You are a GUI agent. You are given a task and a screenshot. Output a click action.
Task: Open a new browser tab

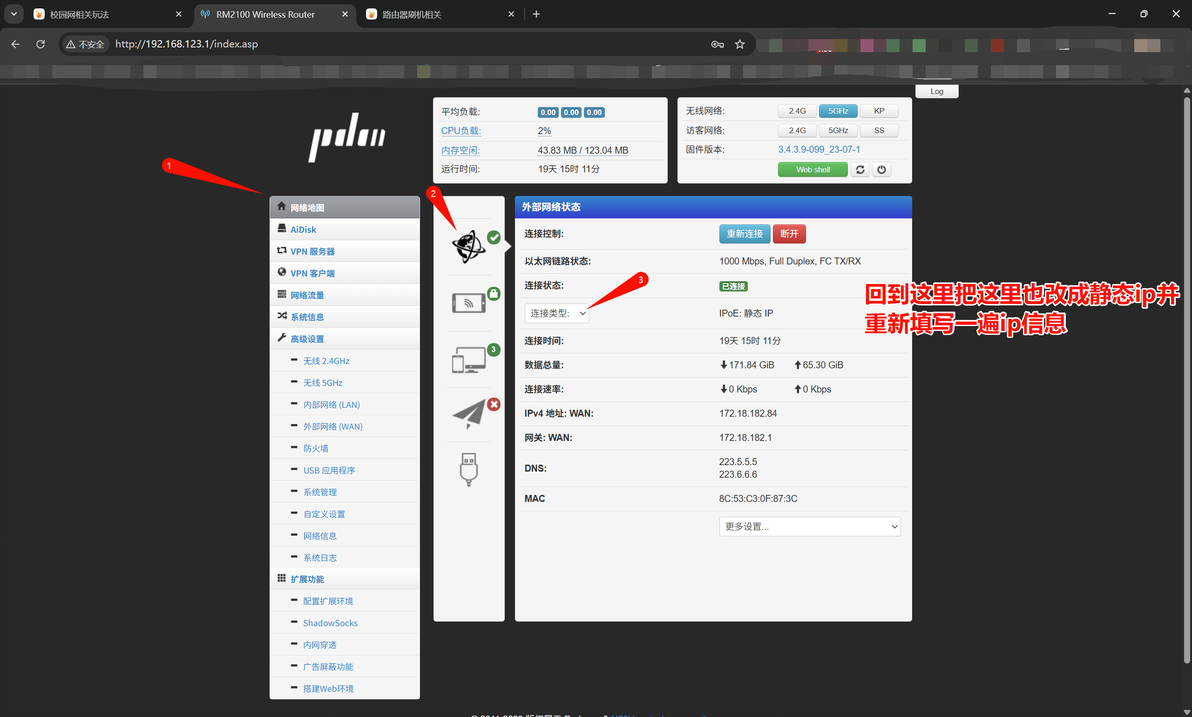click(x=536, y=14)
